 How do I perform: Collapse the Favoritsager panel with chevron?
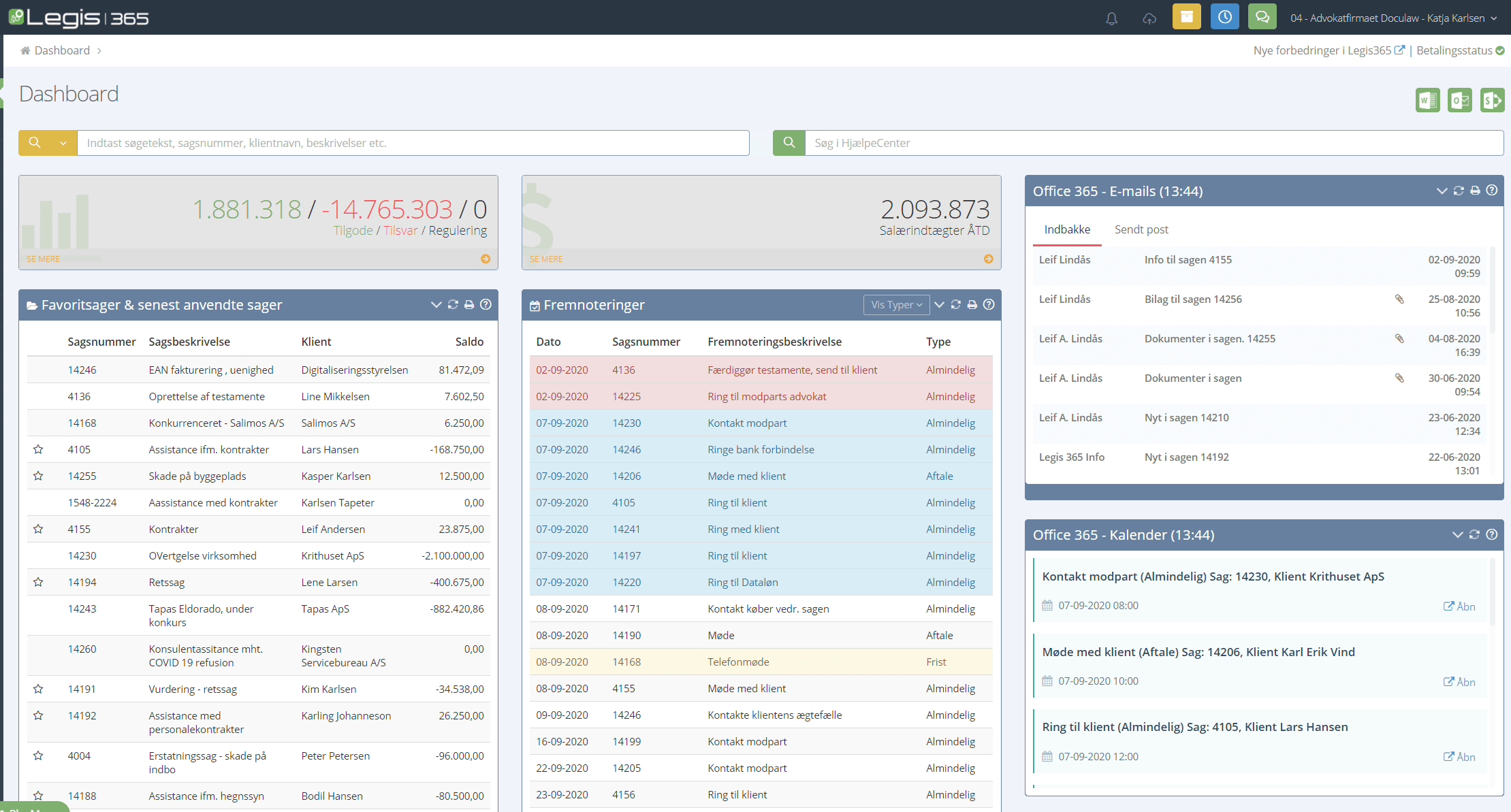coord(436,304)
